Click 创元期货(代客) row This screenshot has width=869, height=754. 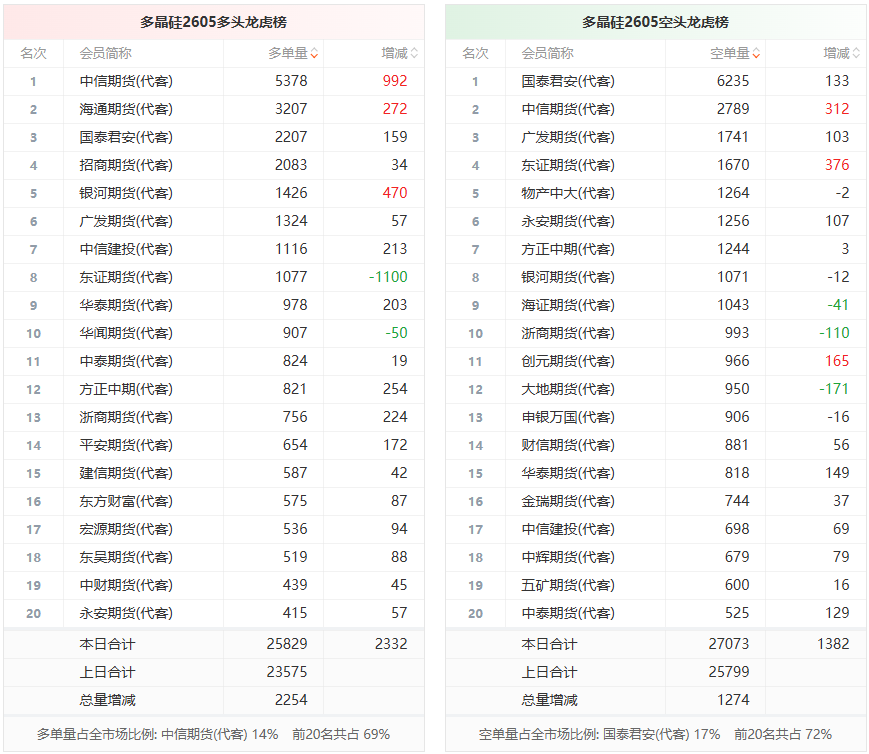[x=656, y=361]
